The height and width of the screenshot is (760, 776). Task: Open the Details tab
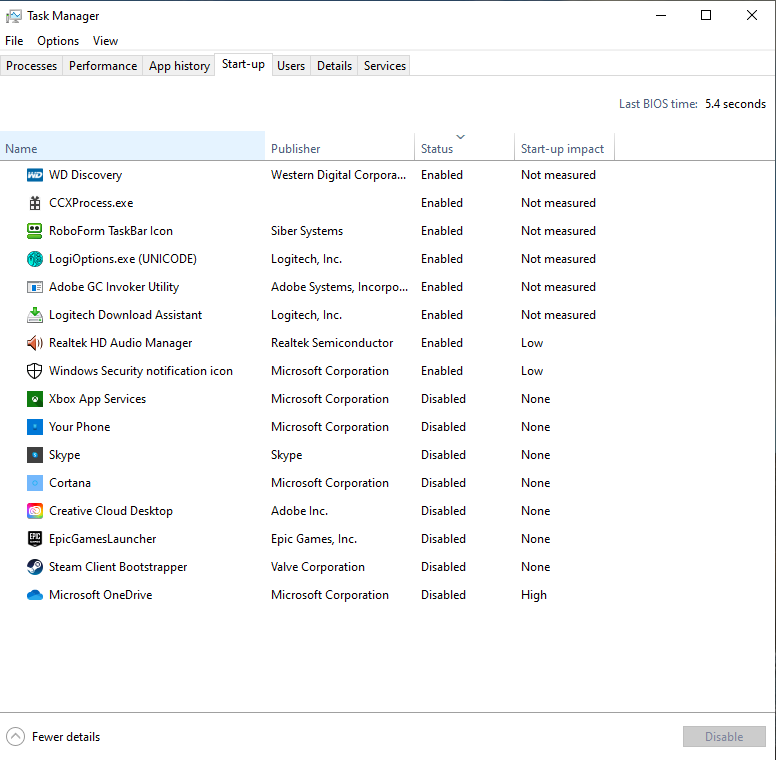334,66
